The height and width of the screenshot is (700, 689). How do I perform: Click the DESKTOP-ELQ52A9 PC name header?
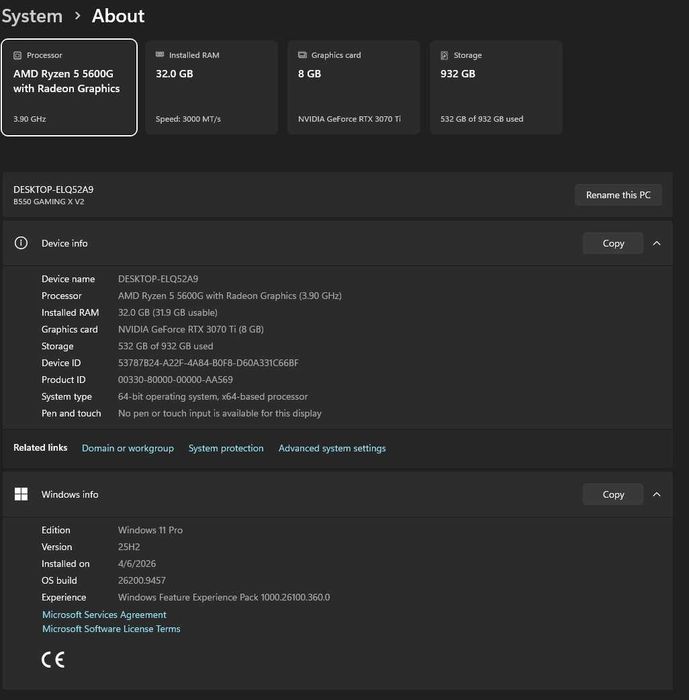54,189
